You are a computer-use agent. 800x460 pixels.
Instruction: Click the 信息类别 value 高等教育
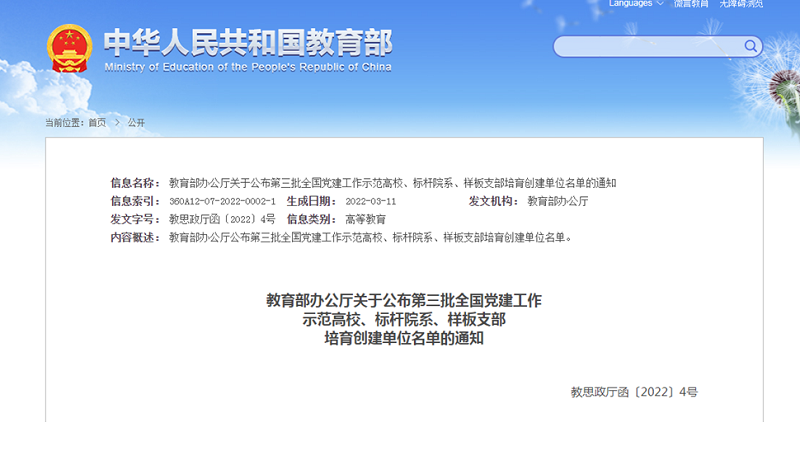pyautogui.click(x=365, y=219)
